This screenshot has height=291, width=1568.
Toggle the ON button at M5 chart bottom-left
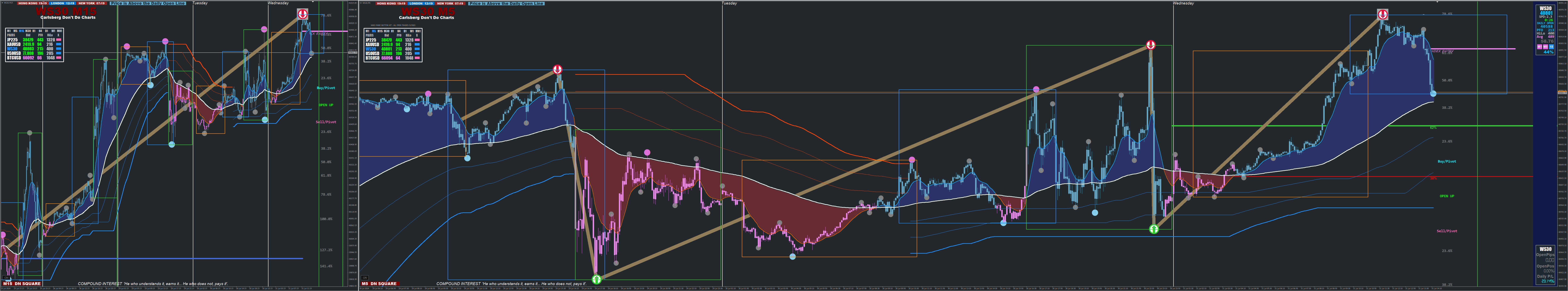click(365, 278)
